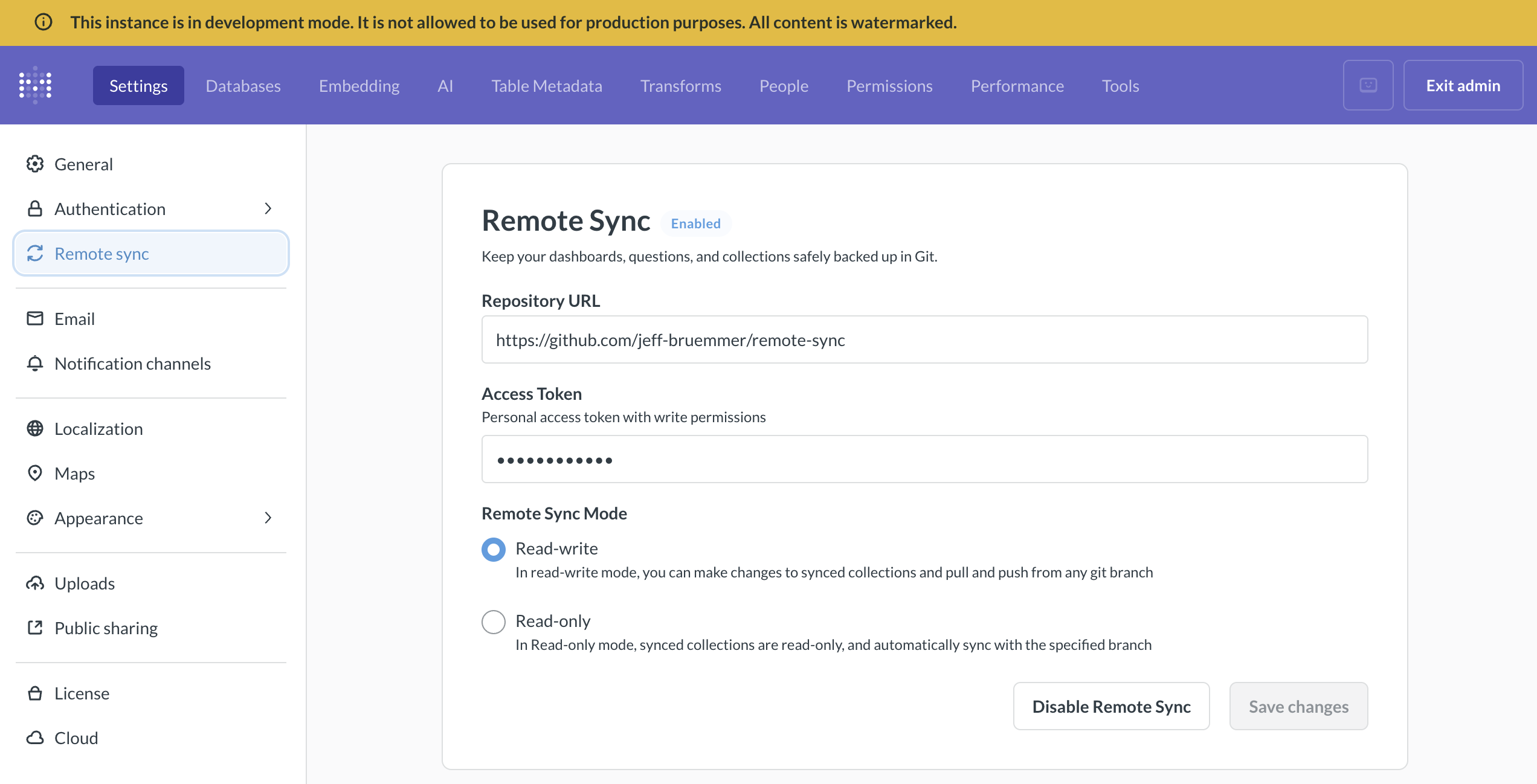Screen dimensions: 1537x784
Task: Select the bell icon for Notification channels
Action: point(34,363)
